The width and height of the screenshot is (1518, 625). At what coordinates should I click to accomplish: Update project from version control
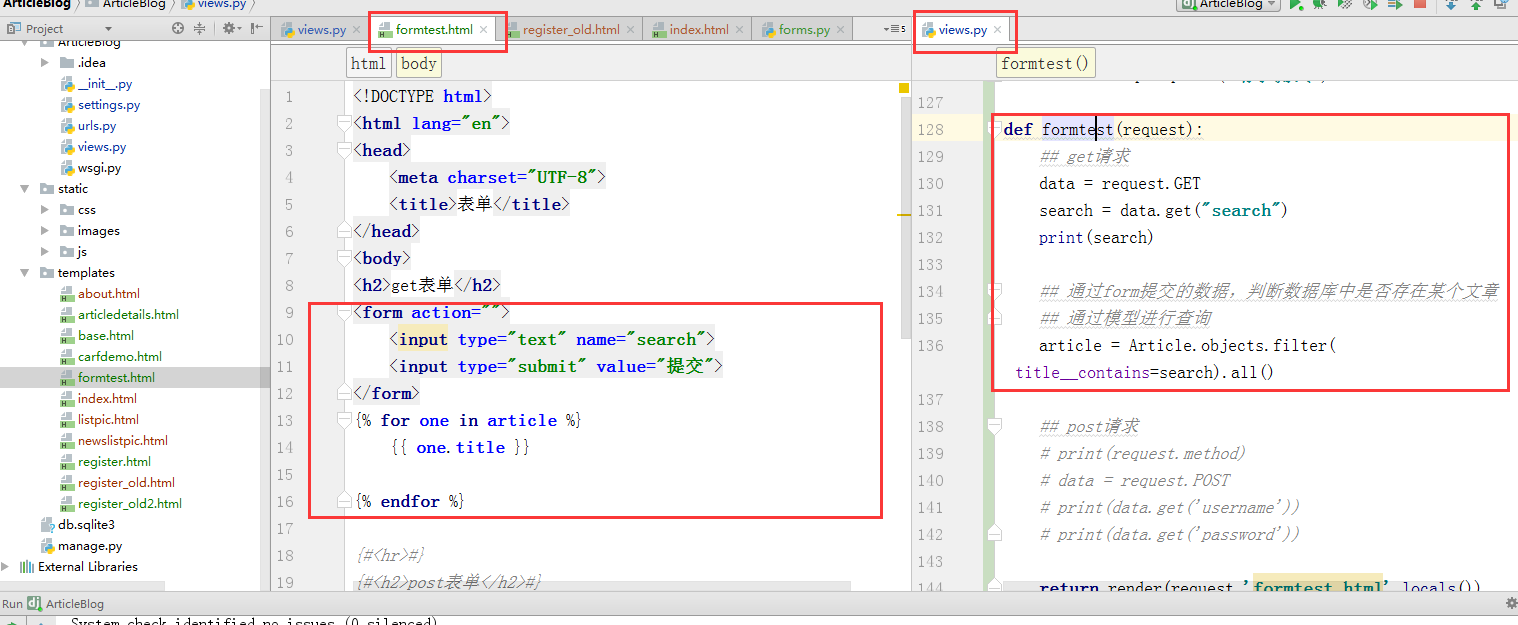tap(1451, 6)
